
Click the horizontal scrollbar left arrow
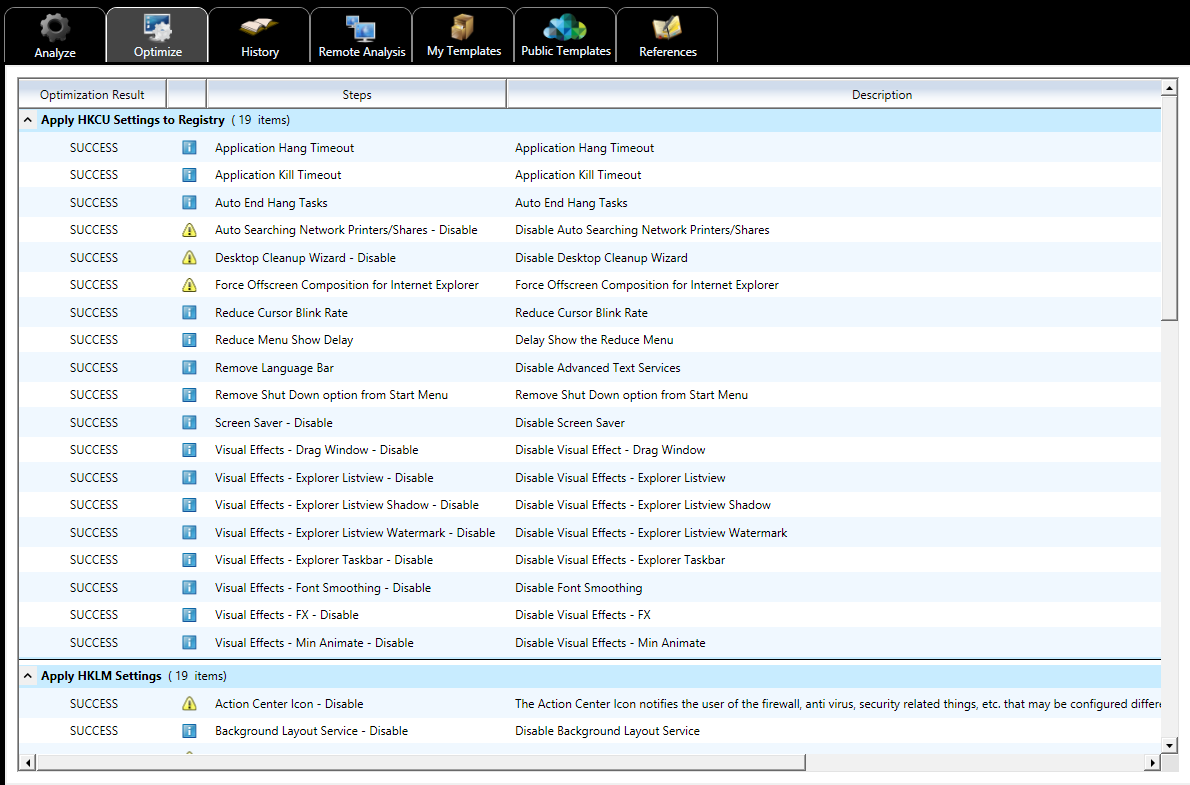(x=28, y=762)
